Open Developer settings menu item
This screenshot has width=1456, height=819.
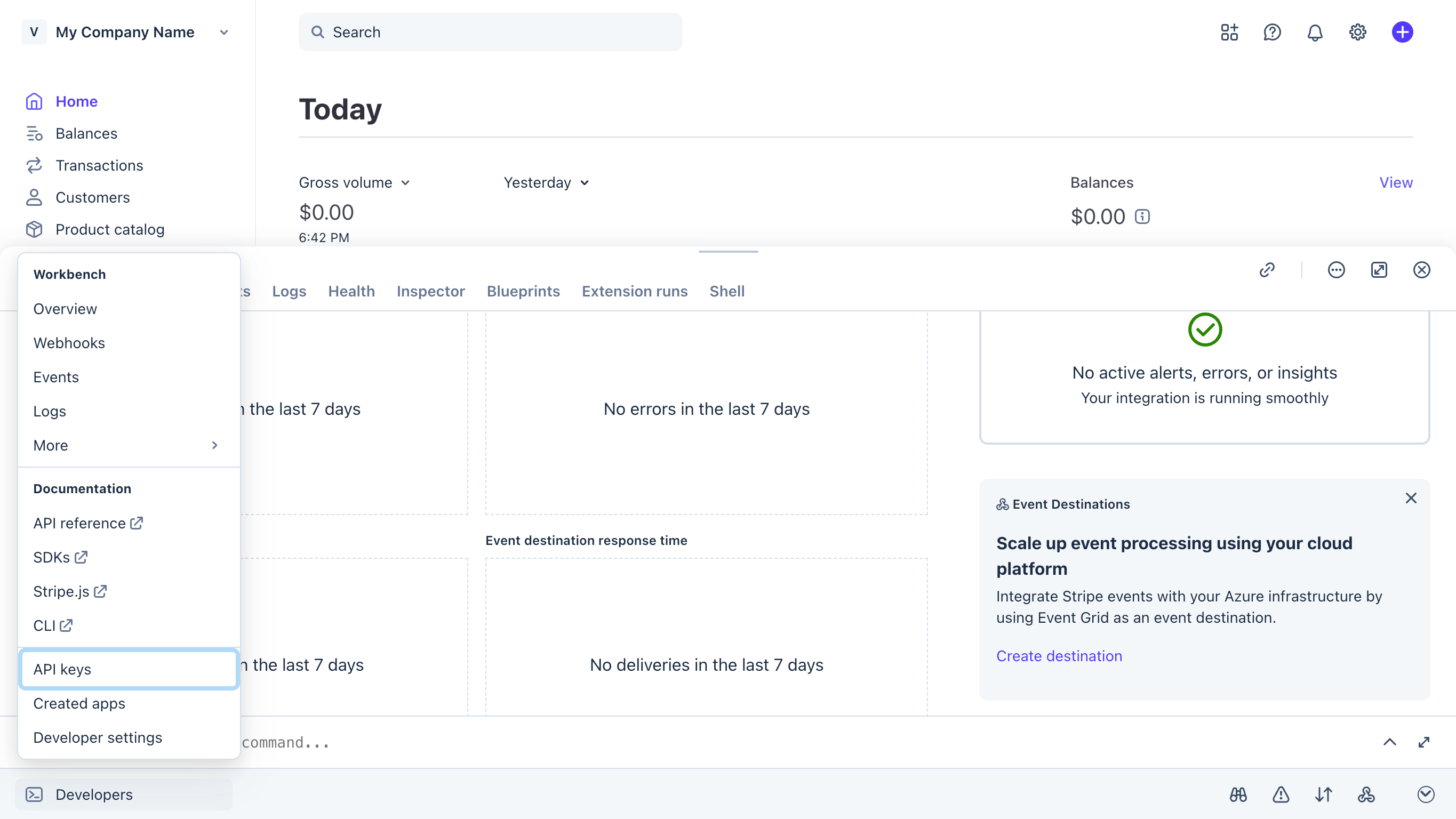pyautogui.click(x=129, y=737)
